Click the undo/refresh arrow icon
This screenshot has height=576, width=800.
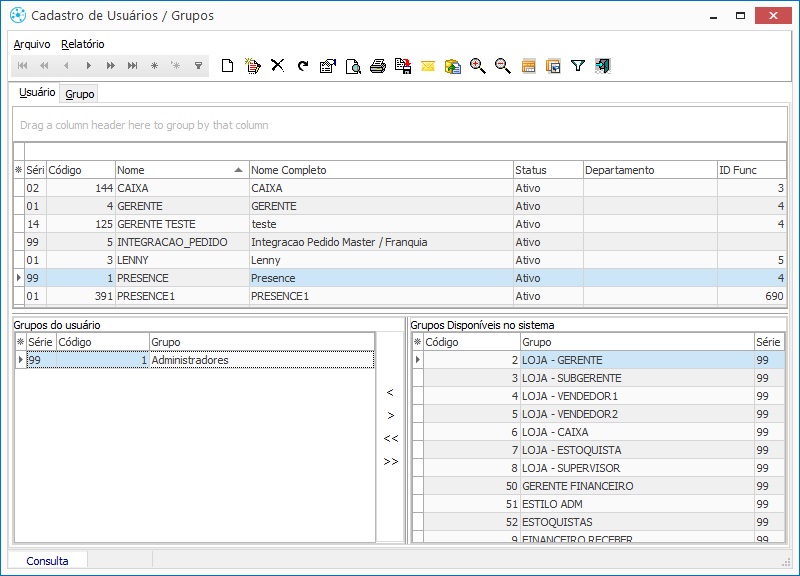click(303, 66)
